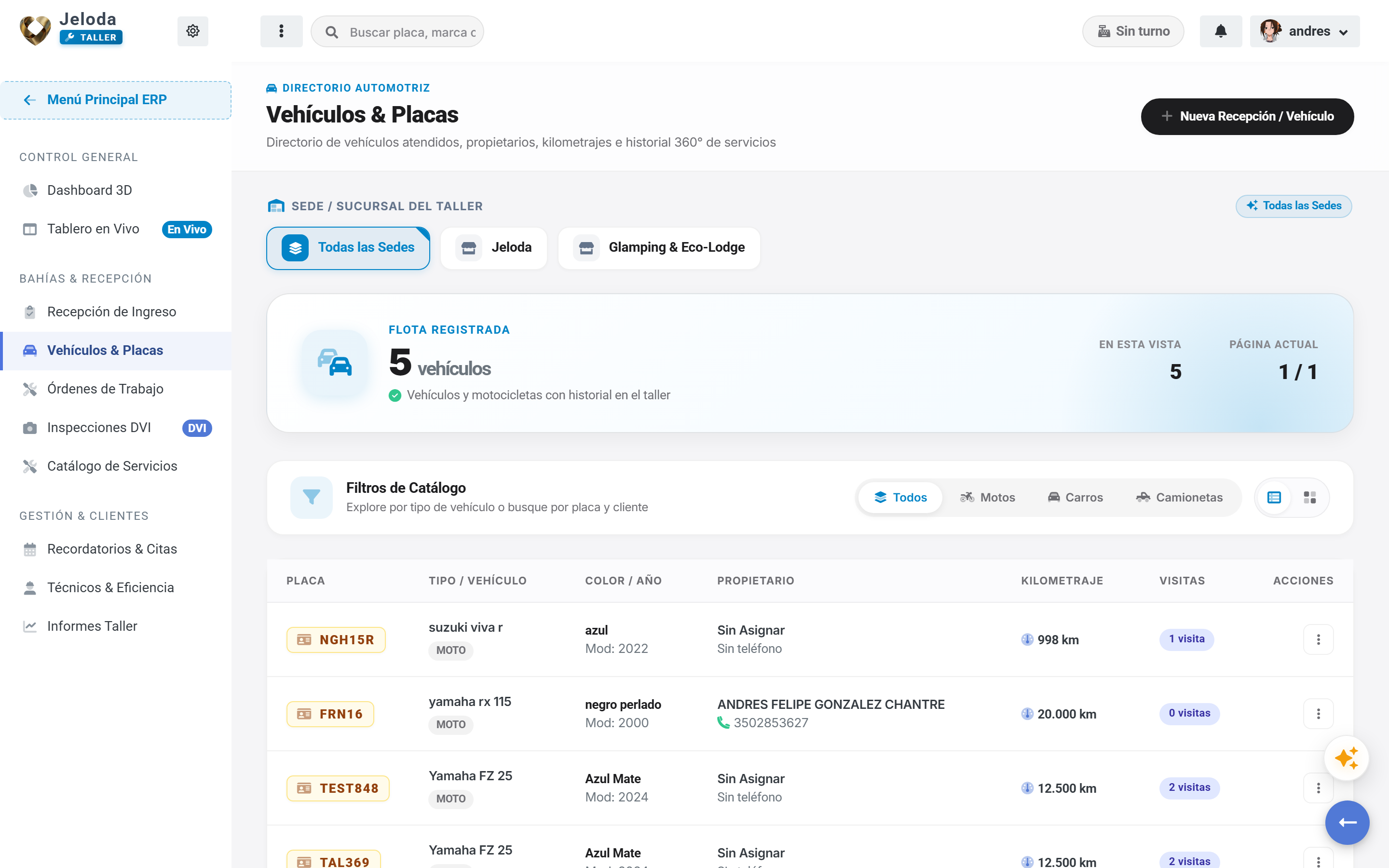Viewport: 1389px width, 868px height.
Task: Open actions menu for FRN16 row
Action: point(1319,714)
